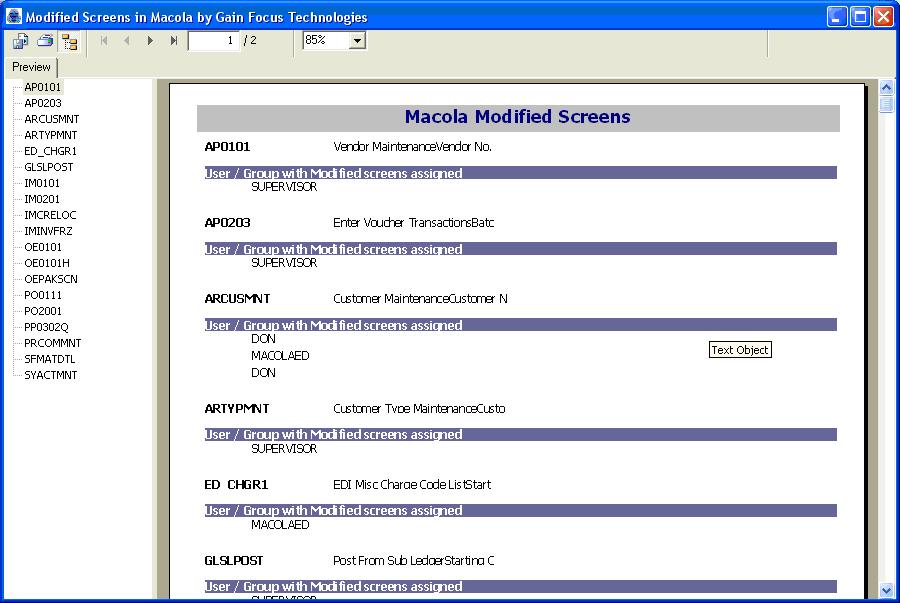Maximize the Modified Screens window
The image size is (900, 603).
(860, 17)
